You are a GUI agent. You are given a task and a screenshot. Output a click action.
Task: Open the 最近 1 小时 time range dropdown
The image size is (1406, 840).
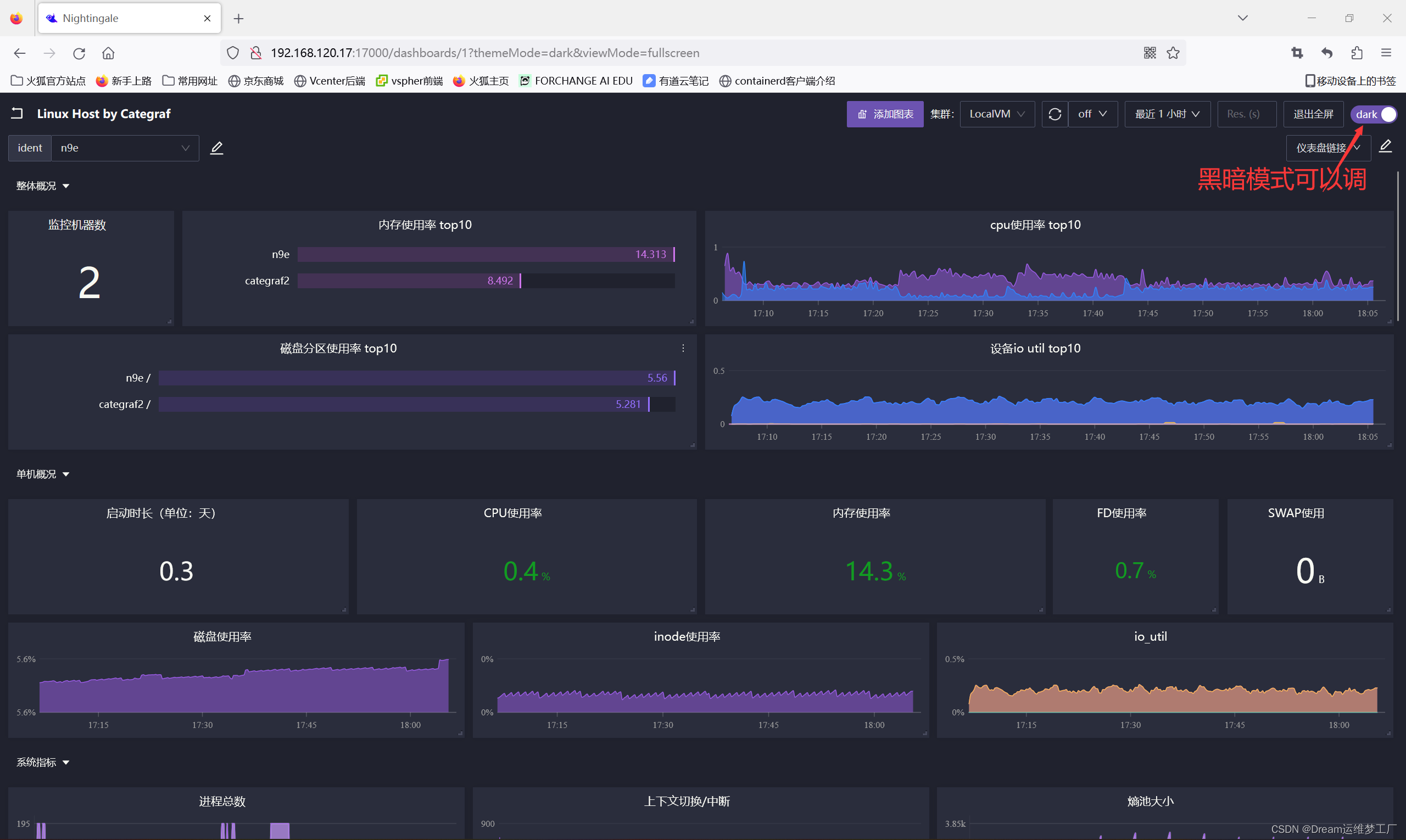click(x=1167, y=114)
